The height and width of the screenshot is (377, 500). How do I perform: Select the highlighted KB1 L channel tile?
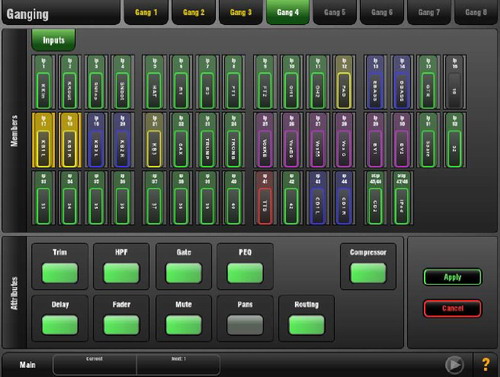[43, 140]
